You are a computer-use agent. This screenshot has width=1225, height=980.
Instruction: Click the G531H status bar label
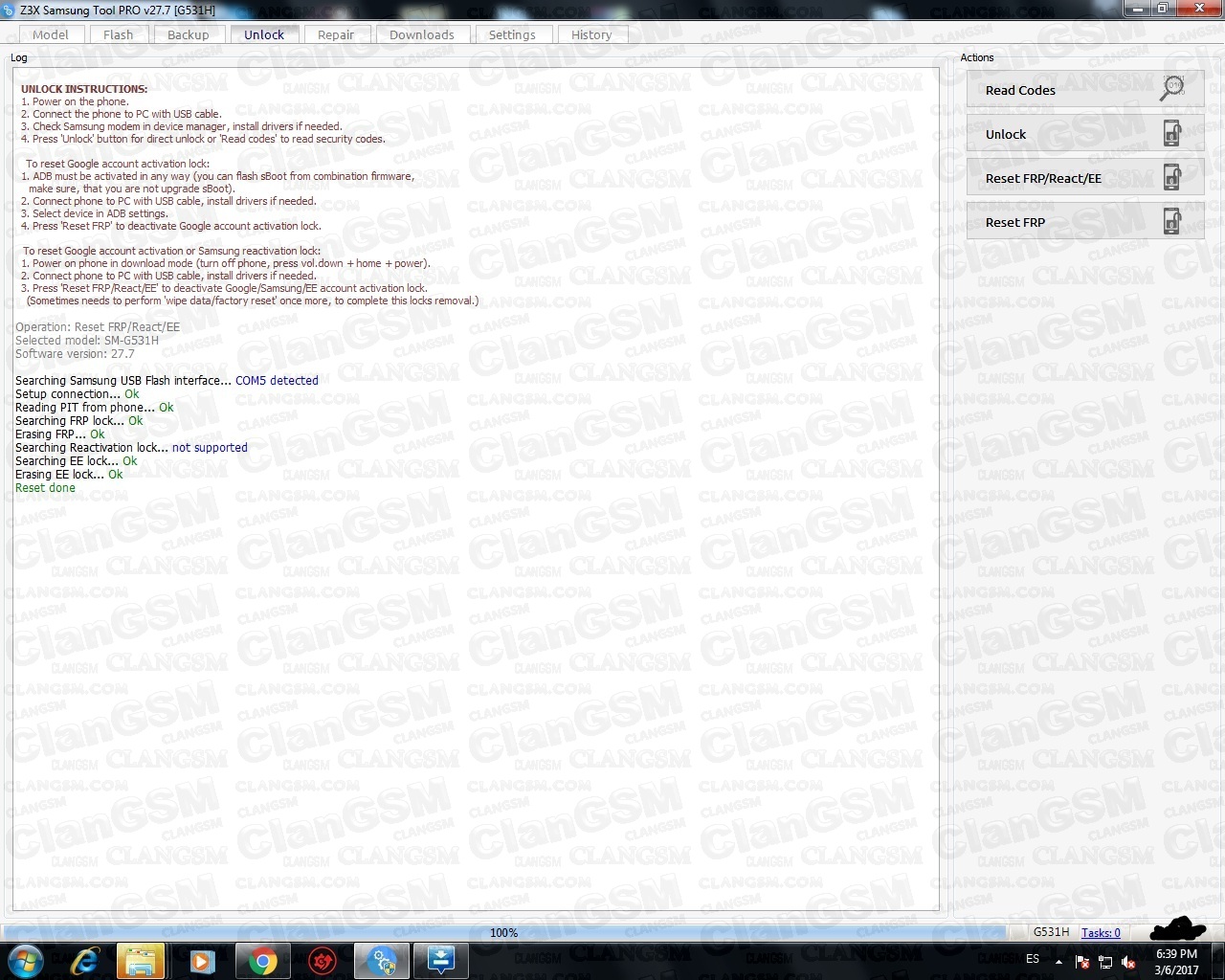tap(1051, 932)
